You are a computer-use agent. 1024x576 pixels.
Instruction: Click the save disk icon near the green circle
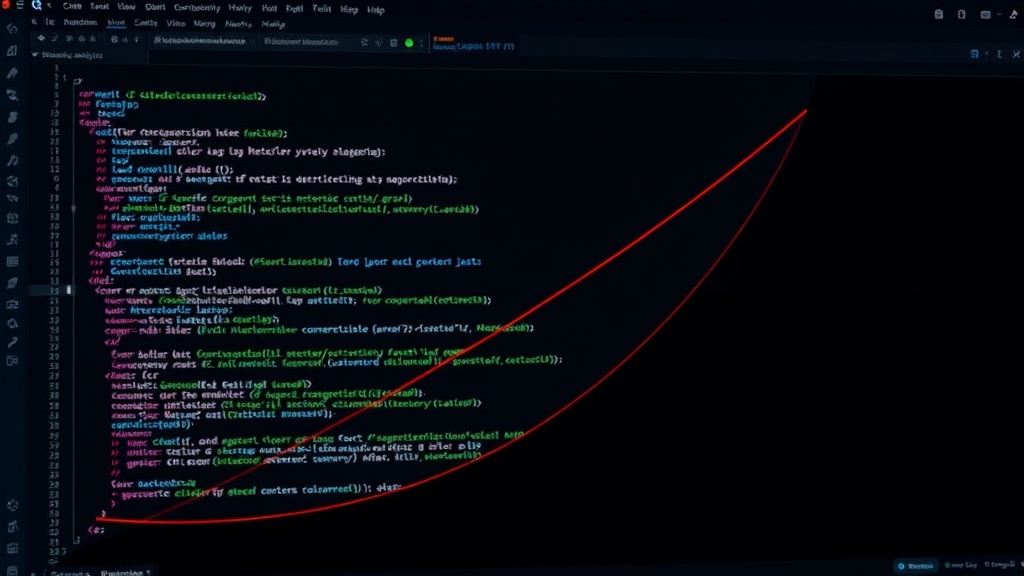pos(393,43)
